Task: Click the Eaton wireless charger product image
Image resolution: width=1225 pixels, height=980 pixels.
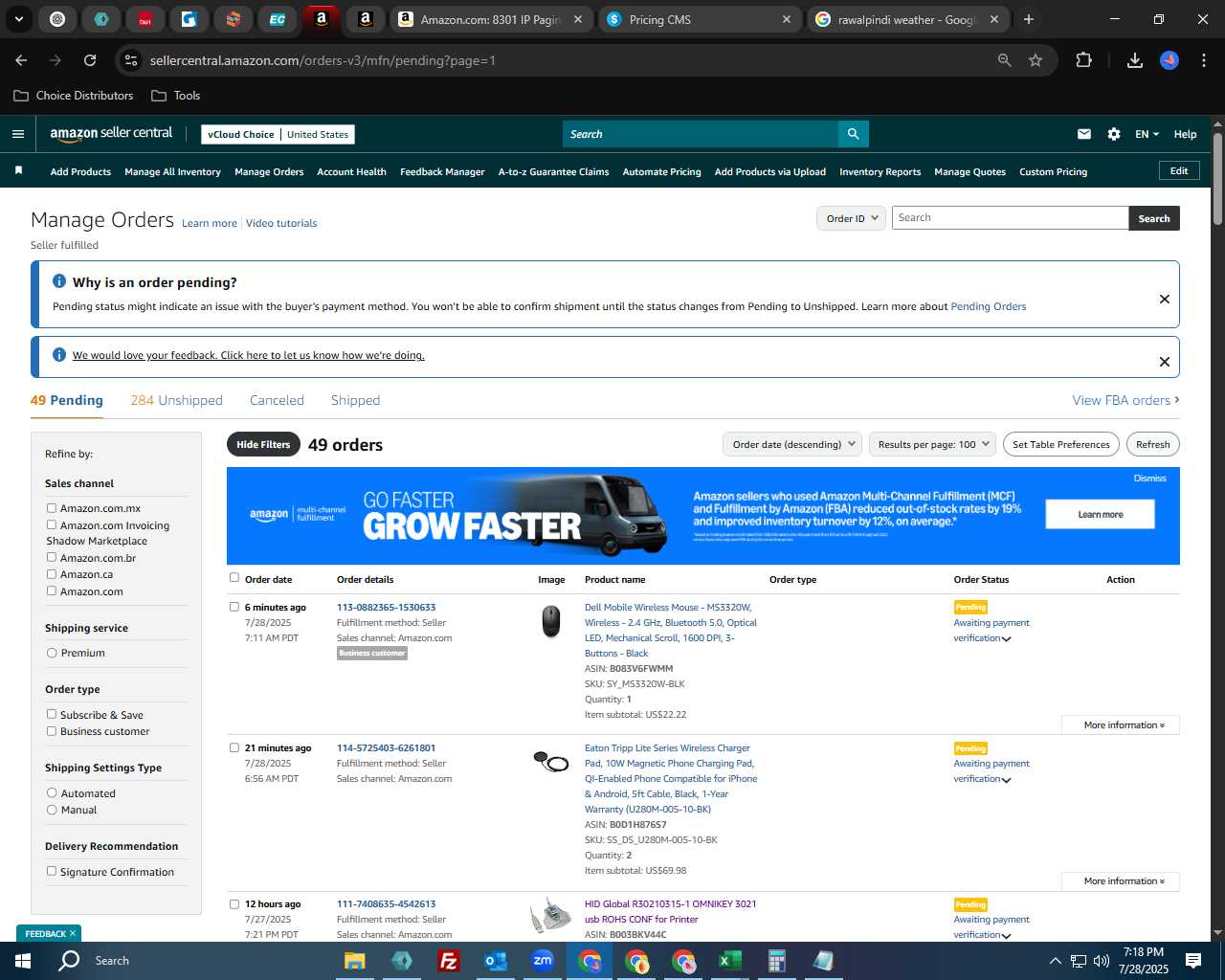Action: [x=550, y=761]
